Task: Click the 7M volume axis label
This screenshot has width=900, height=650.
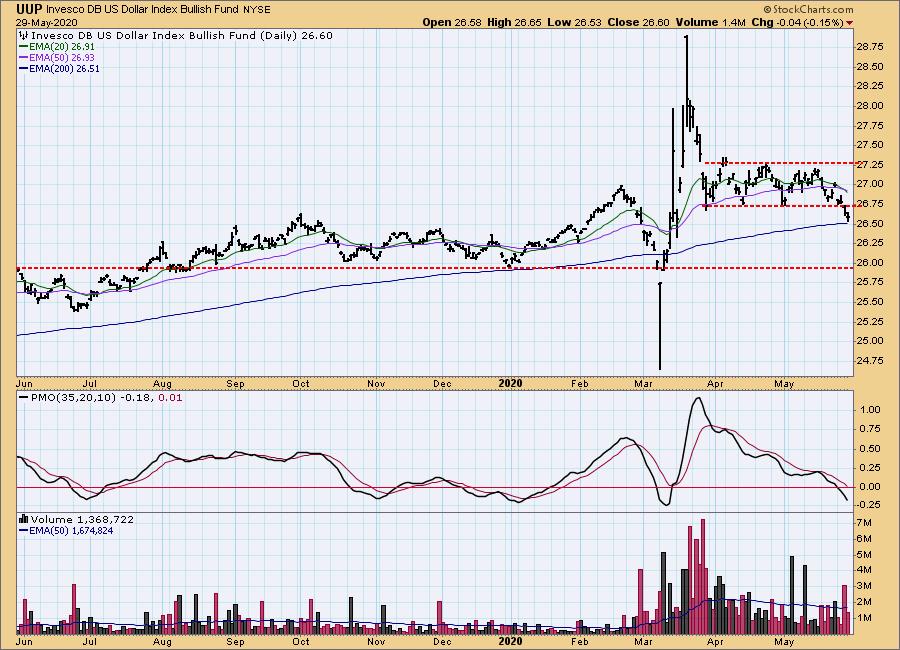Action: click(864, 523)
